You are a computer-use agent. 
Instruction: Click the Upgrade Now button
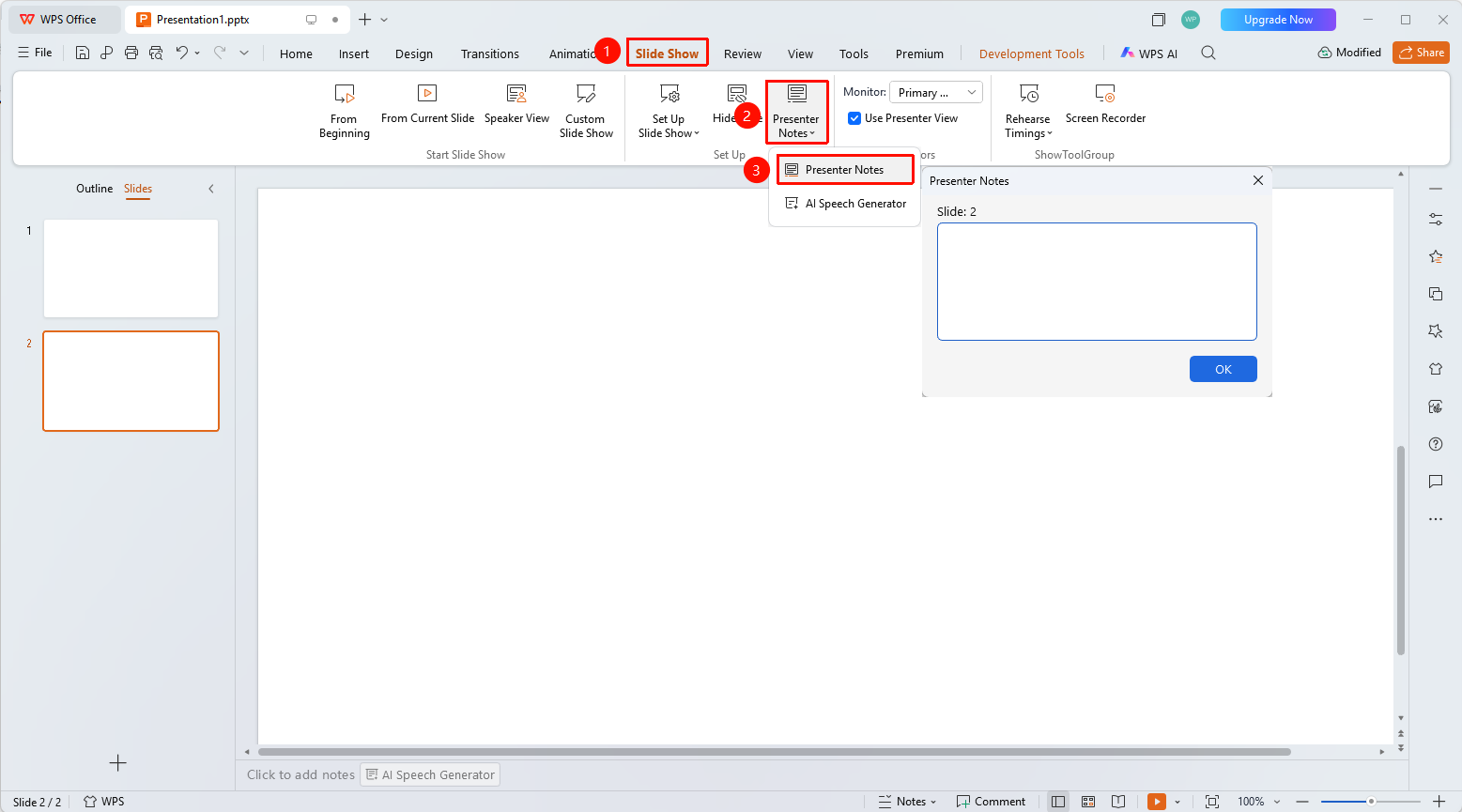coord(1278,20)
